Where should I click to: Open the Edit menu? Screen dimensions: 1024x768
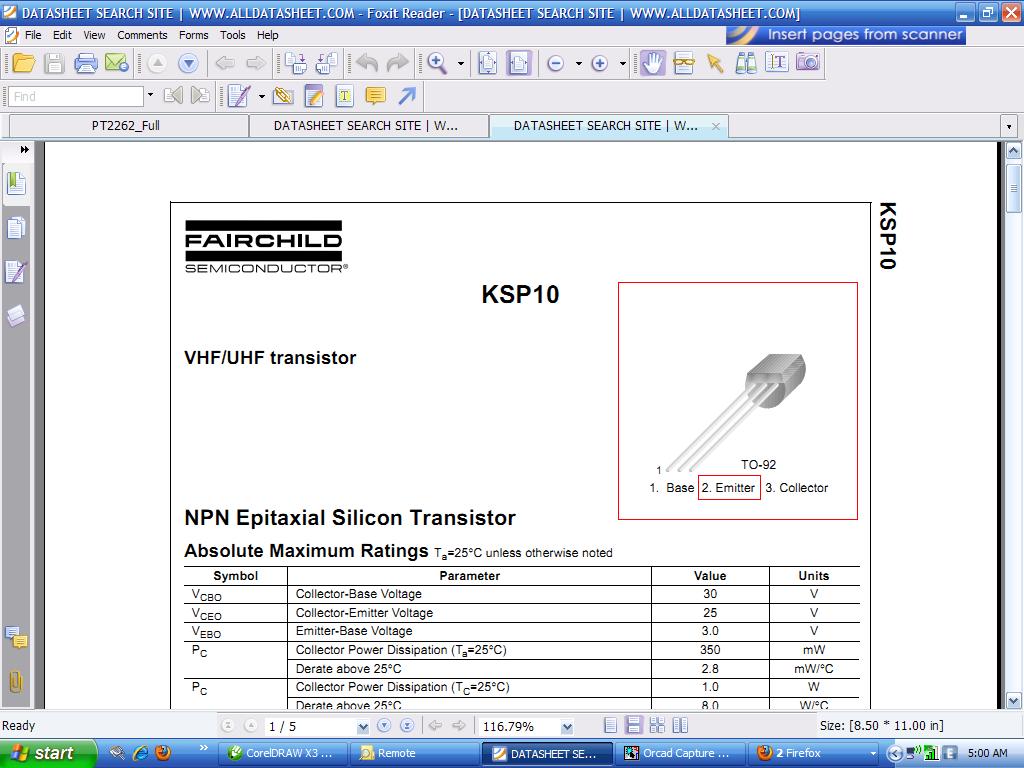(x=62, y=35)
